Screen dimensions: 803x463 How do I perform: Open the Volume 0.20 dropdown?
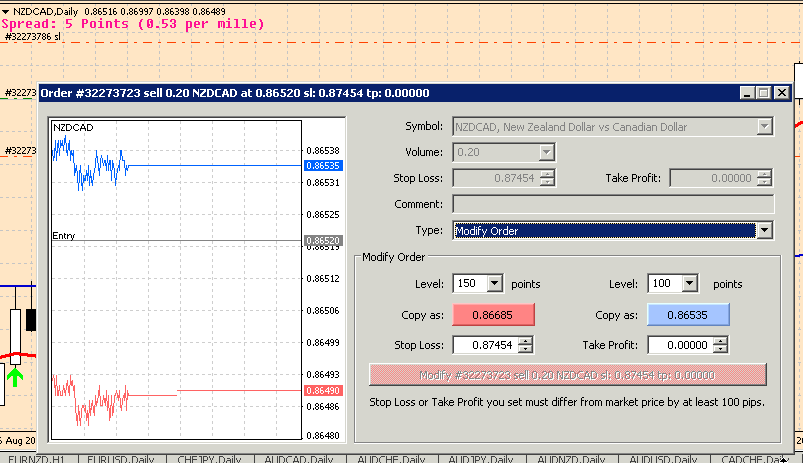pyautogui.click(x=546, y=152)
